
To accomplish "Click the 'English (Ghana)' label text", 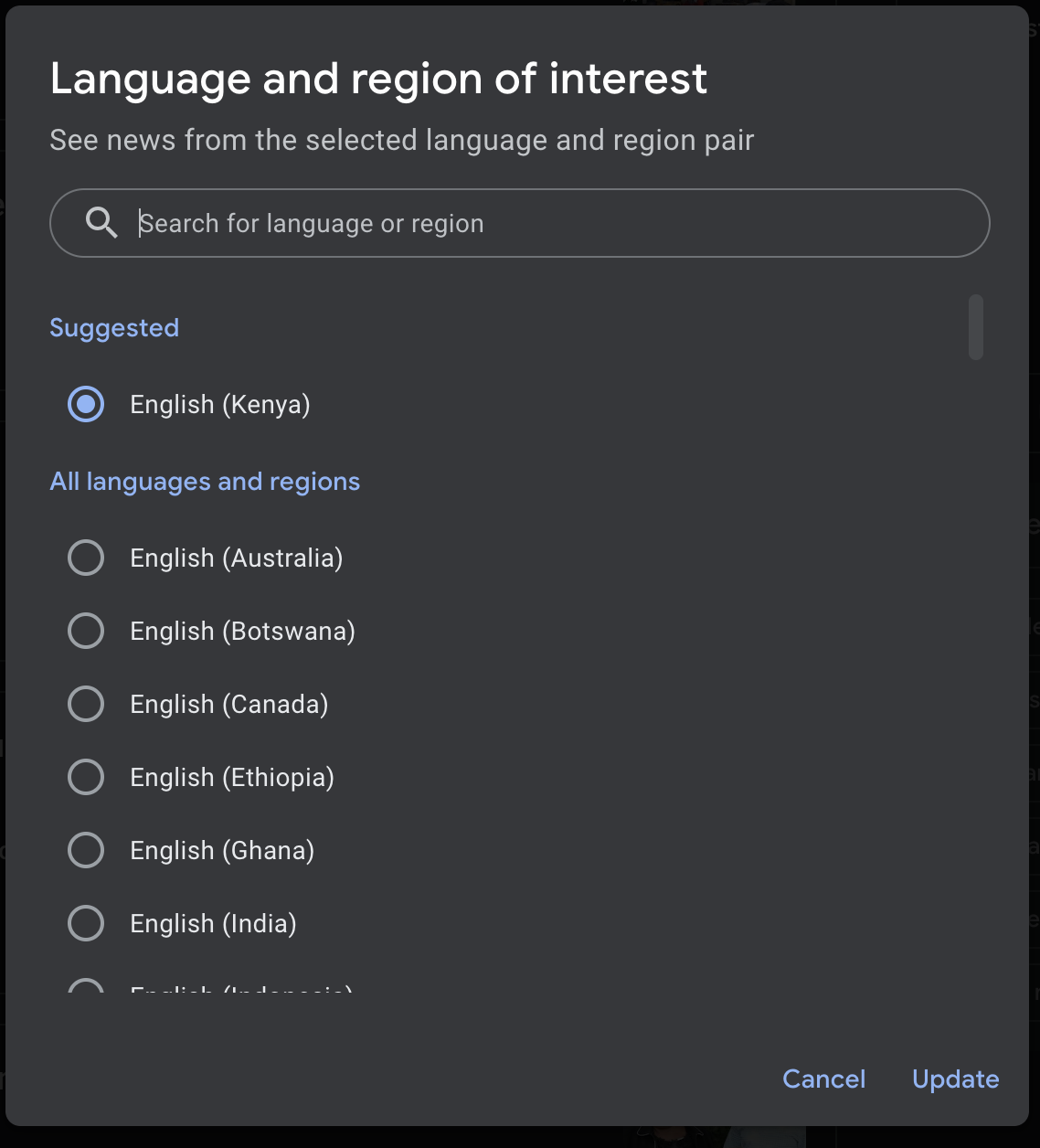I will pyautogui.click(x=222, y=850).
